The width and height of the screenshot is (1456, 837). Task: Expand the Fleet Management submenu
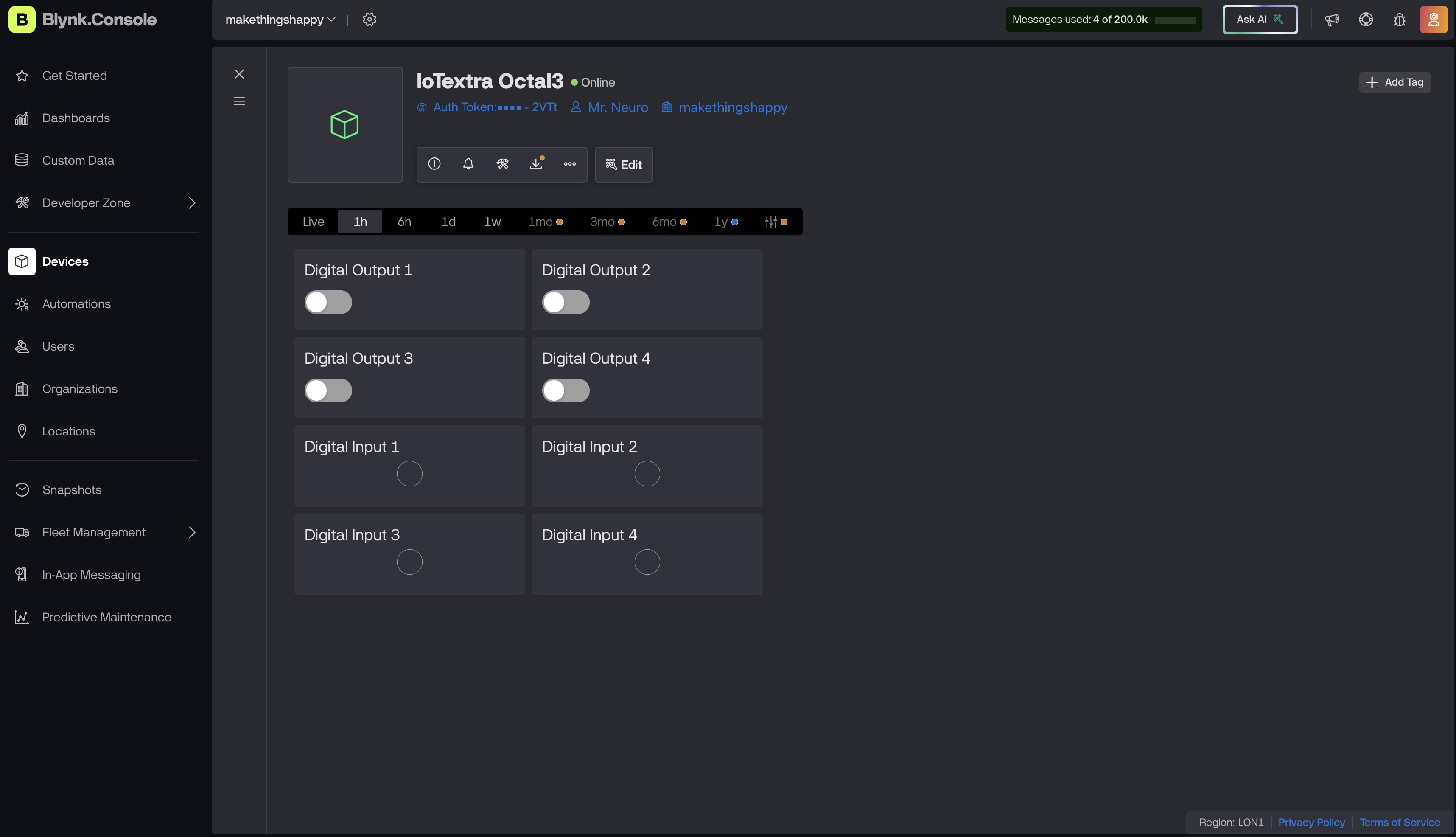[x=193, y=532]
